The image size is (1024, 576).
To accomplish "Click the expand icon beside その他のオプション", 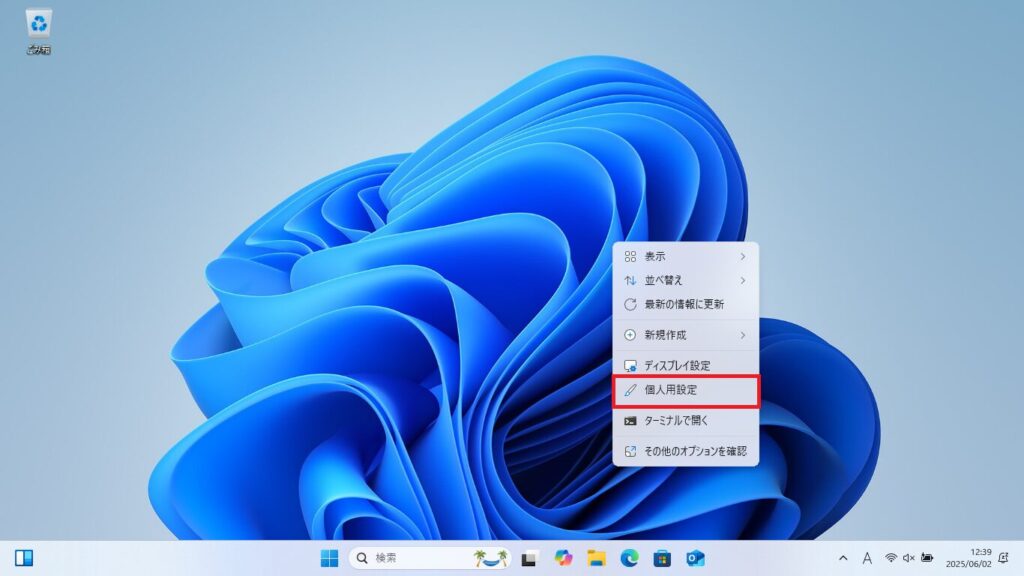I will point(630,451).
